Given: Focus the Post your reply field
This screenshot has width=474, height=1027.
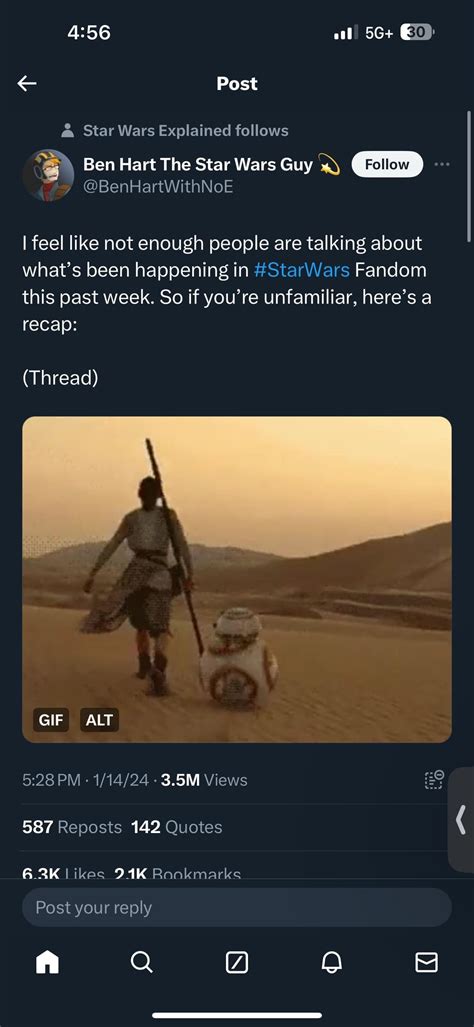Looking at the screenshot, I should [237, 908].
